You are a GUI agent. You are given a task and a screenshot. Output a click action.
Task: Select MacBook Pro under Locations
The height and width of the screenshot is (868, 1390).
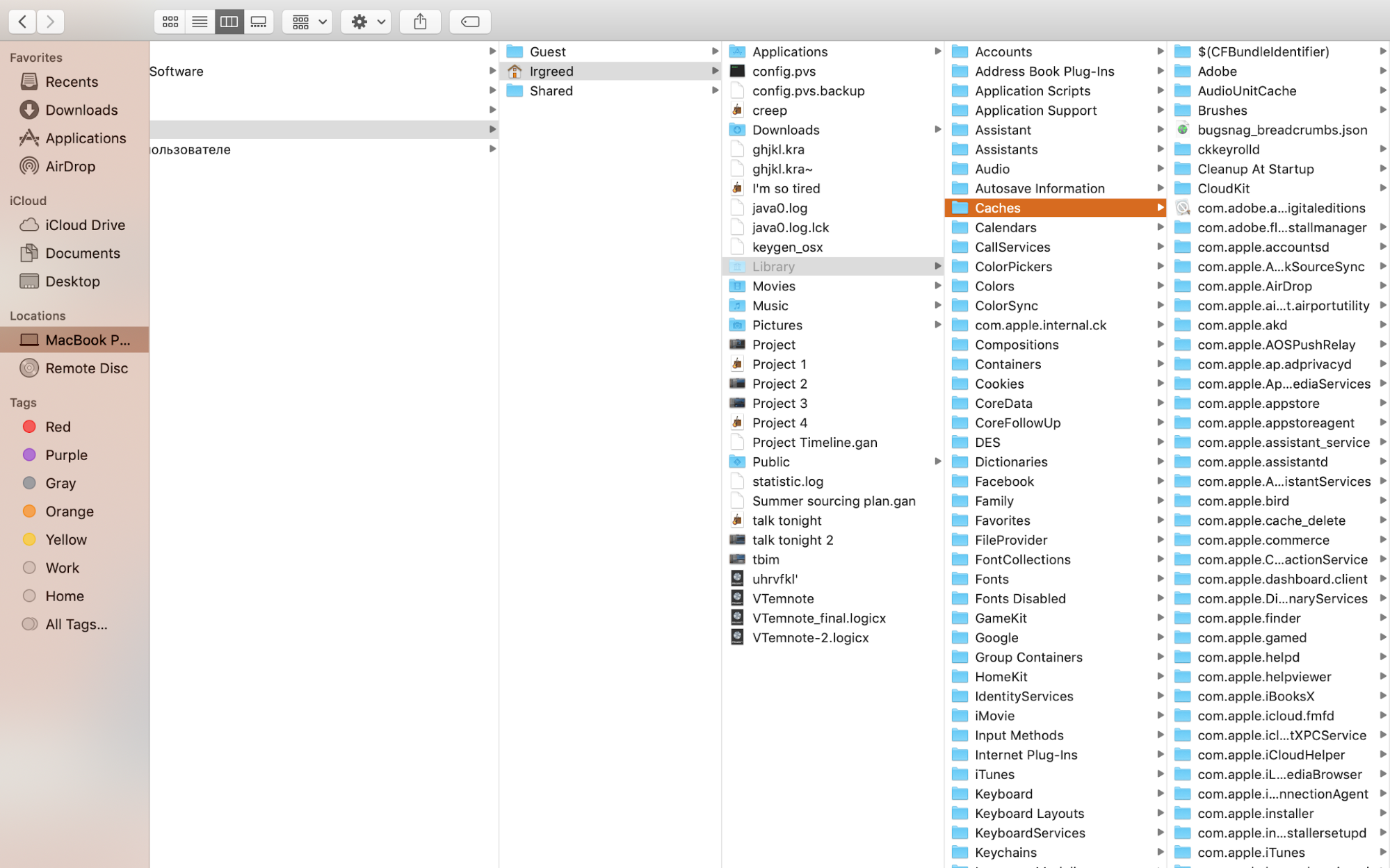point(74,340)
